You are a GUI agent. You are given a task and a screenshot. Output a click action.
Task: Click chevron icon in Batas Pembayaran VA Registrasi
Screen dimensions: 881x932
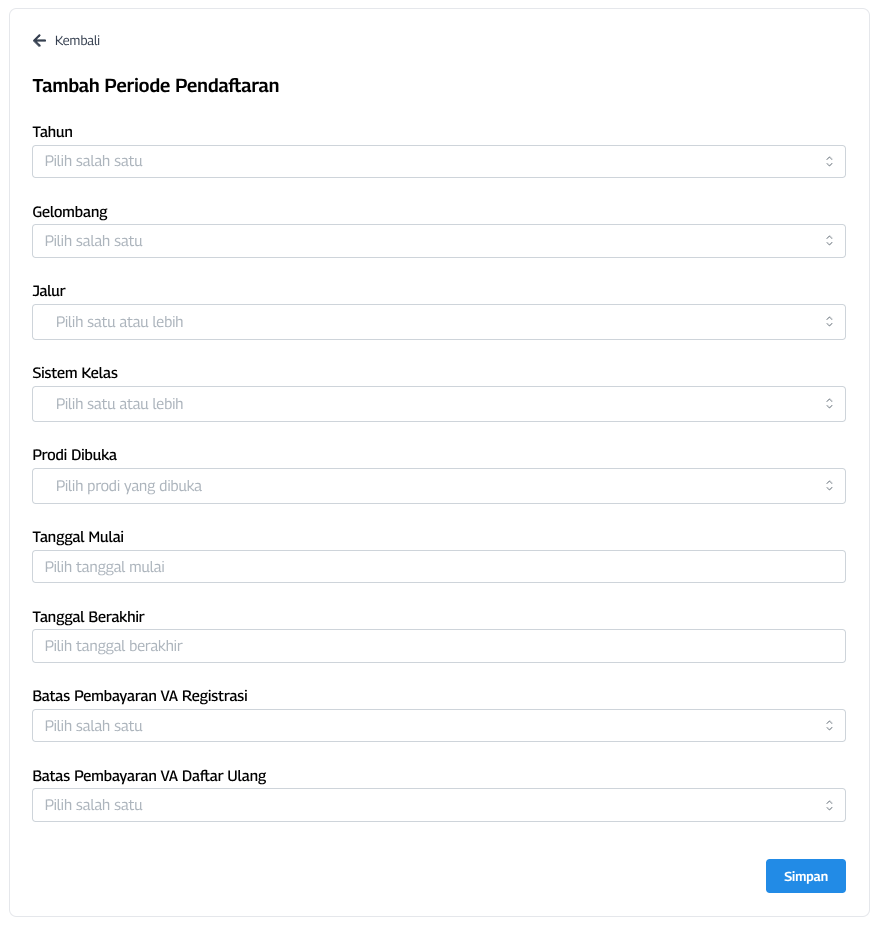click(829, 726)
